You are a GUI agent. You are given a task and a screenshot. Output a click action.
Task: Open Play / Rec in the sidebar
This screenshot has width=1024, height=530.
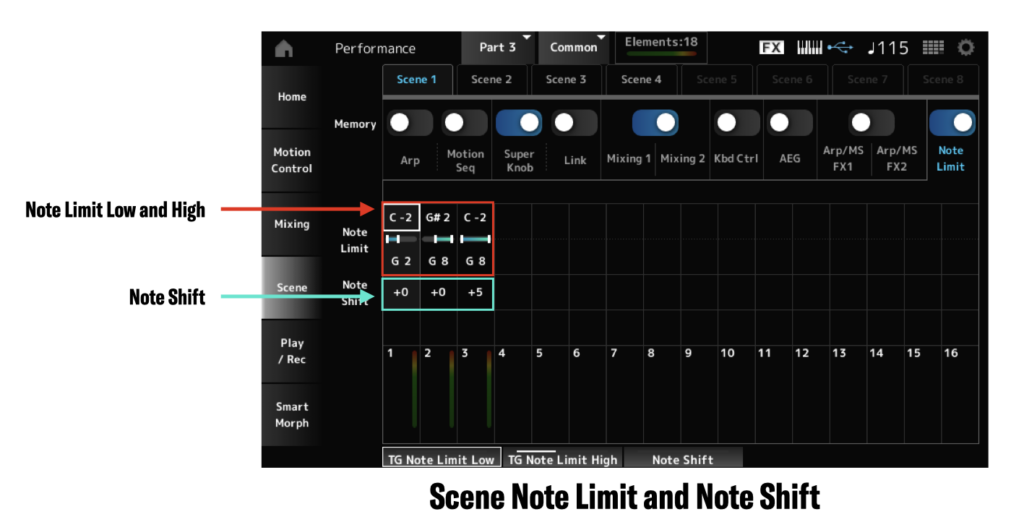[291, 351]
